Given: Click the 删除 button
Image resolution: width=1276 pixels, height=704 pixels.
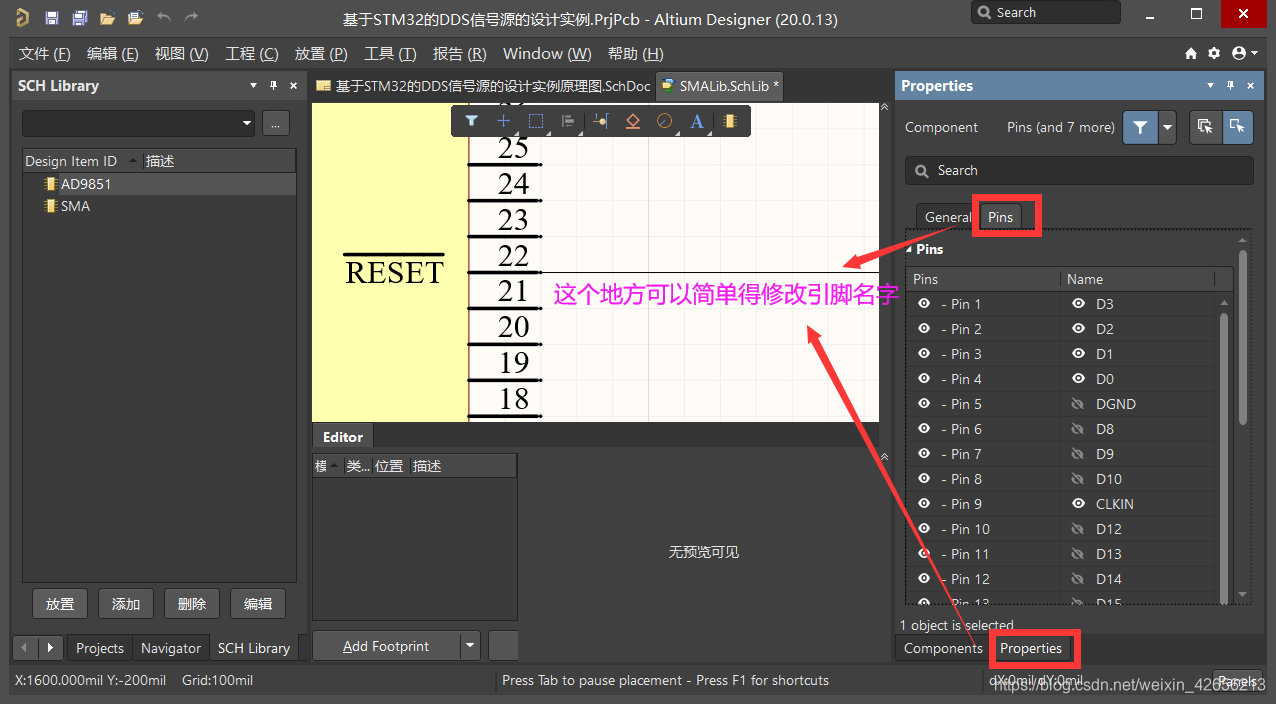Looking at the screenshot, I should tap(192, 604).
